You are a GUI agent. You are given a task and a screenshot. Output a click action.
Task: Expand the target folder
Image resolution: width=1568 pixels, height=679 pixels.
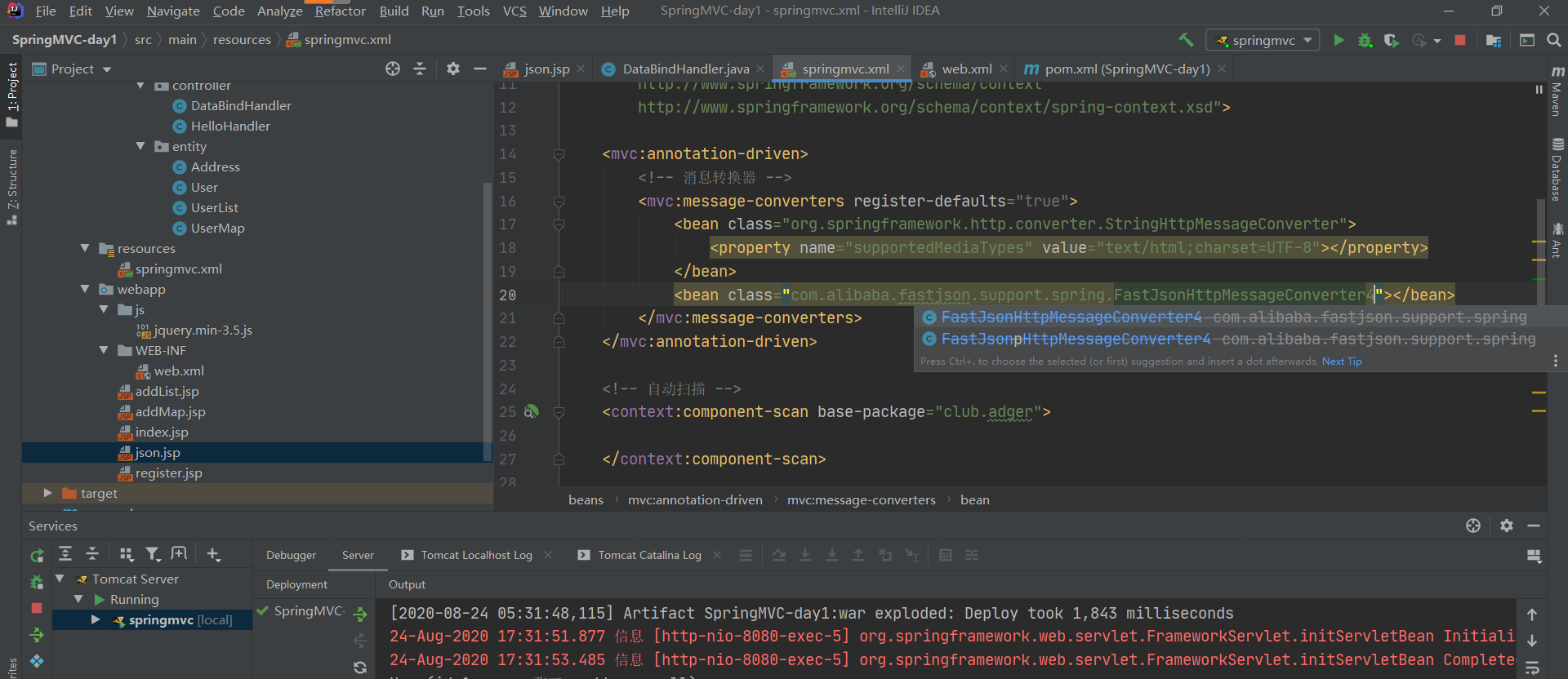click(47, 493)
